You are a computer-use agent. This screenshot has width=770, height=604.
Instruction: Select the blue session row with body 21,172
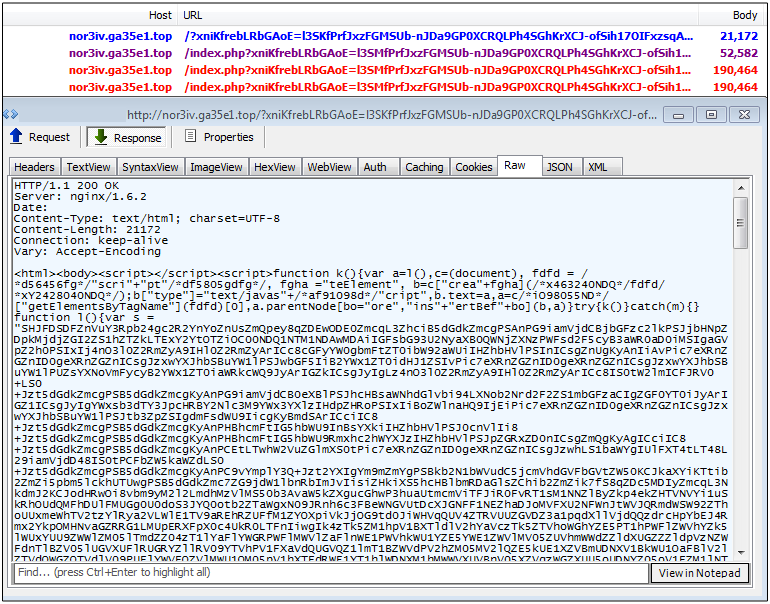pyautogui.click(x=385, y=36)
